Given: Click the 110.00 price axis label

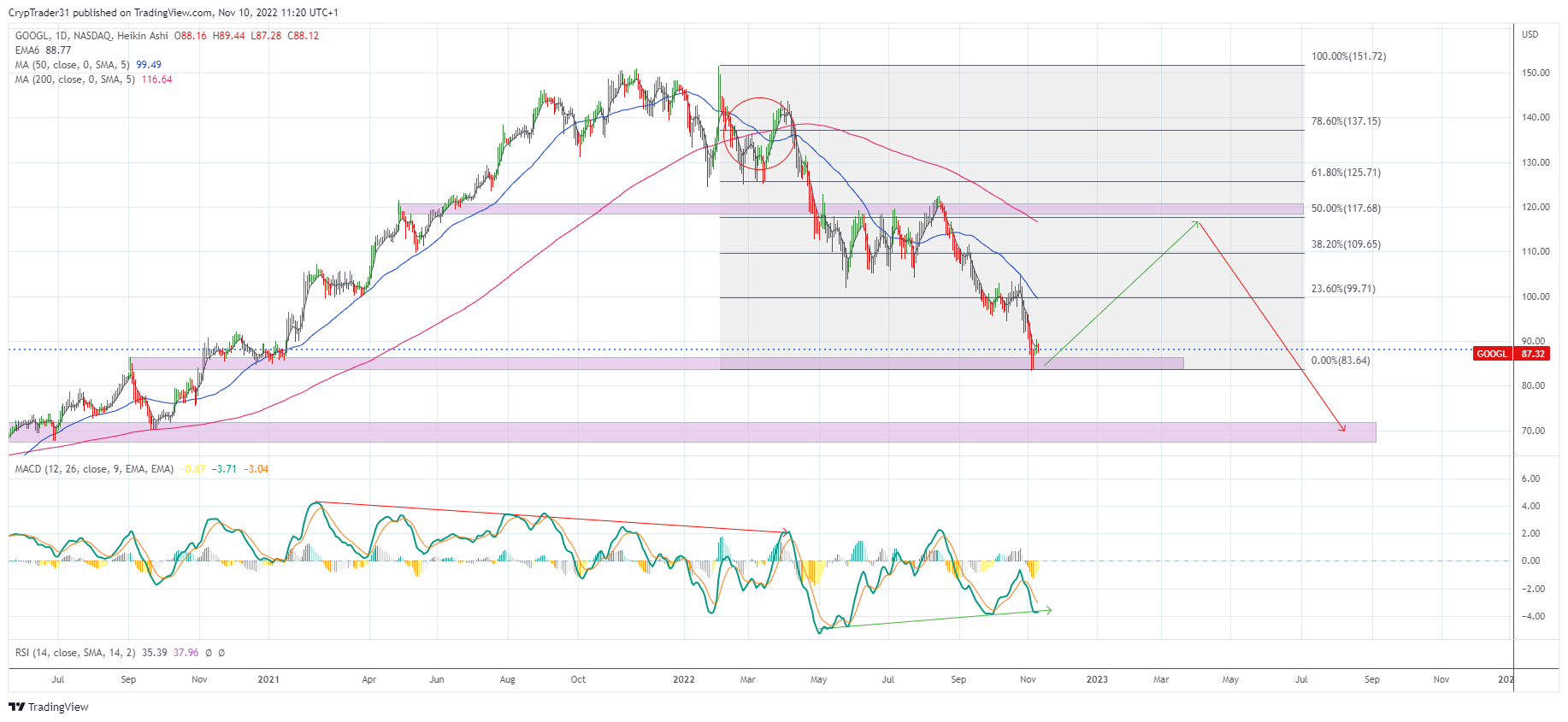Looking at the screenshot, I should click(x=1536, y=252).
